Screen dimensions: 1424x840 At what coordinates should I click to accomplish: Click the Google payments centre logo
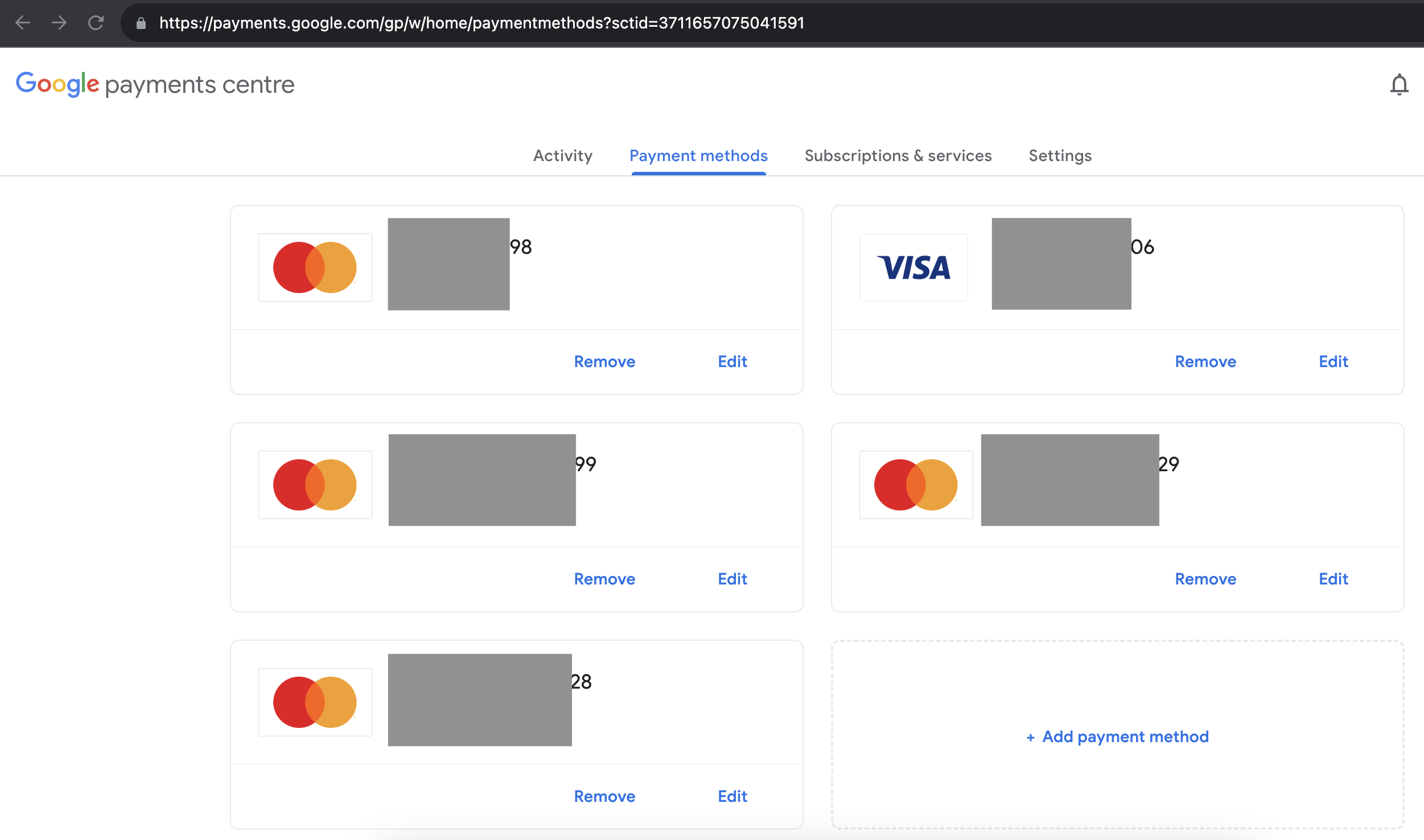pyautogui.click(x=155, y=85)
